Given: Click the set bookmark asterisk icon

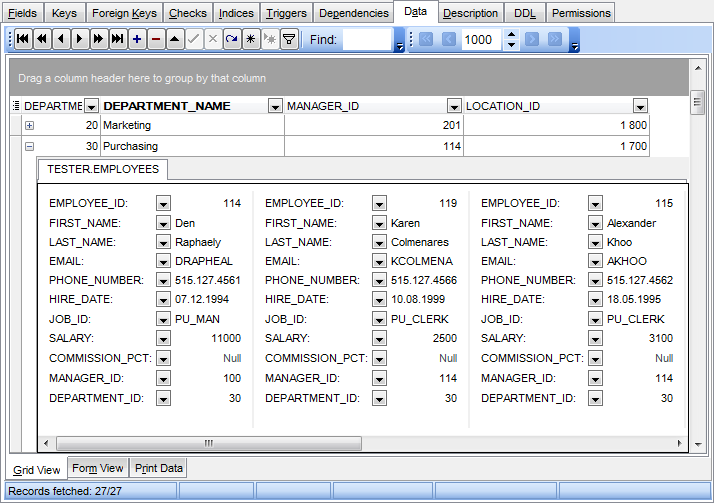Looking at the screenshot, I should pyautogui.click(x=251, y=39).
